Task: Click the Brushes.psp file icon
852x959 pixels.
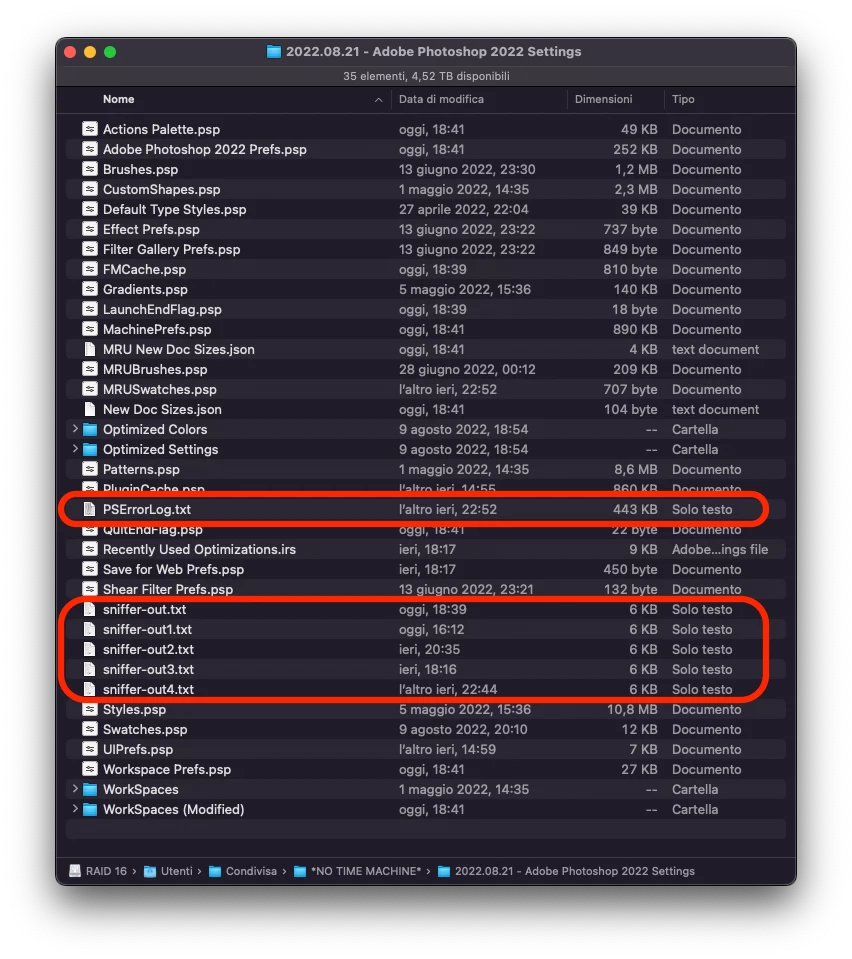Action: (90, 169)
